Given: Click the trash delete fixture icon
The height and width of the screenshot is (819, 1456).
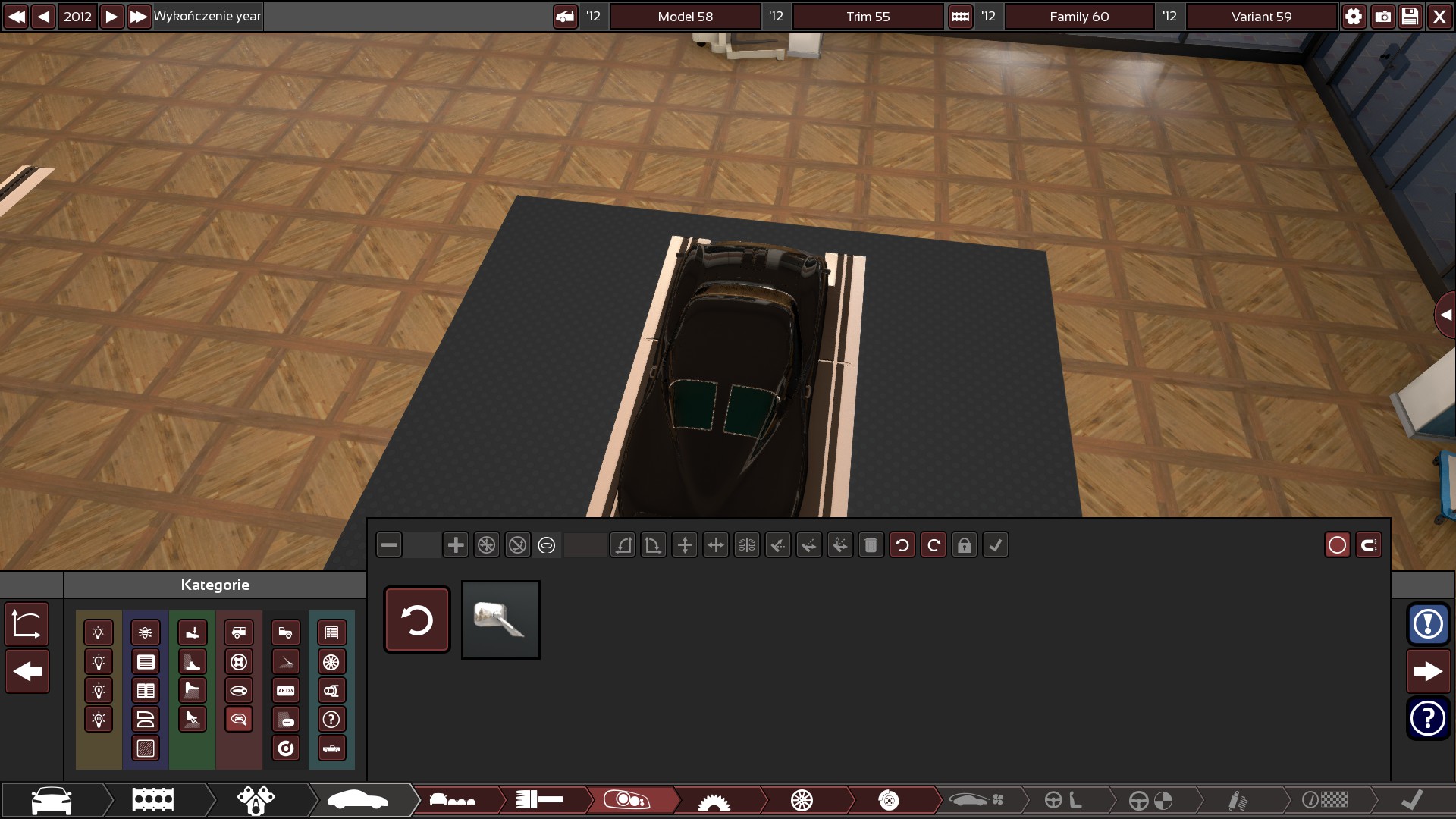Looking at the screenshot, I should pos(871,545).
